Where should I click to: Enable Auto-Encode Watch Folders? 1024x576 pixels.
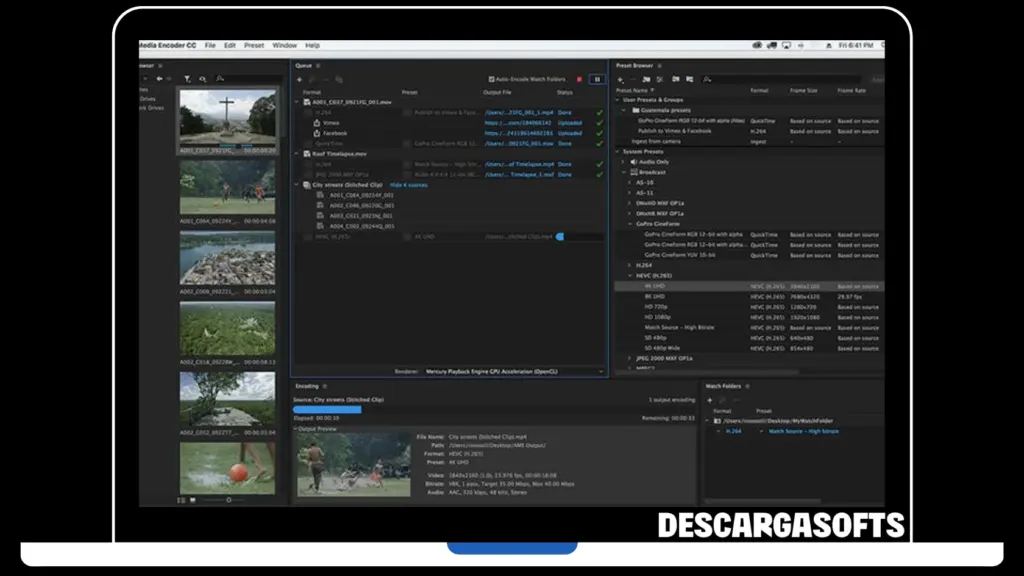coord(492,79)
